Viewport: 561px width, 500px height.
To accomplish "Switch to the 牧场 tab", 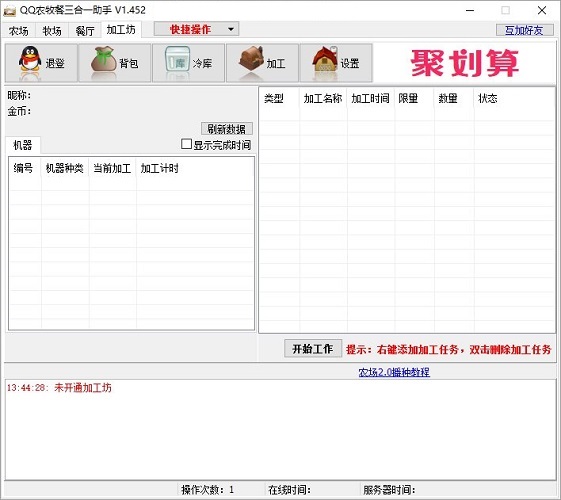I will click(52, 31).
